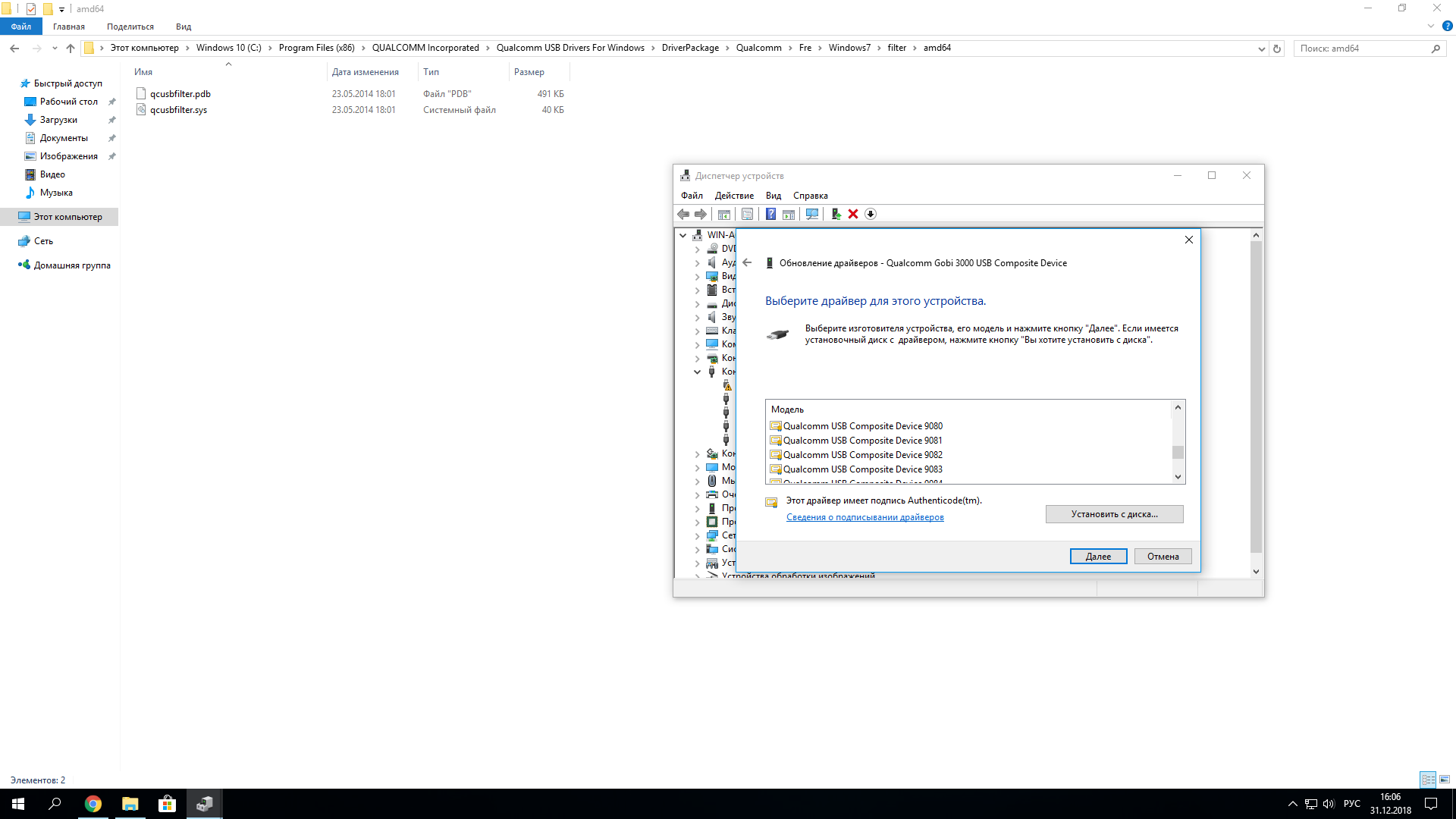Select file qcusbfilter.pdb in Explorer

pyautogui.click(x=180, y=94)
